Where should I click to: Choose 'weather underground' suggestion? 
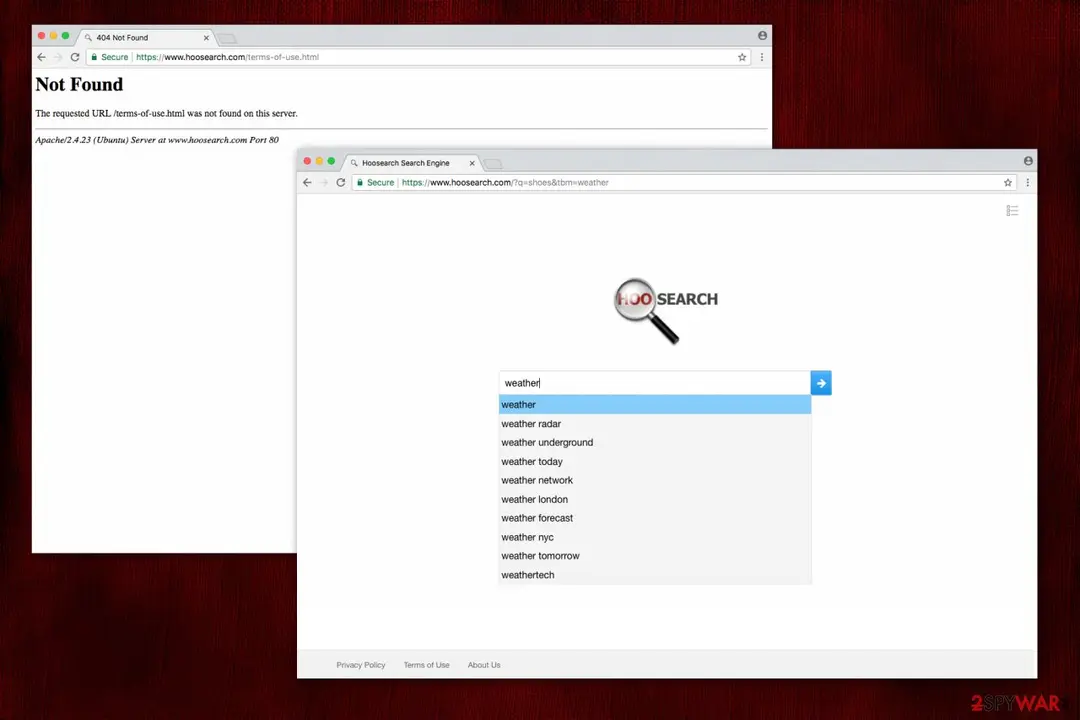pos(655,442)
